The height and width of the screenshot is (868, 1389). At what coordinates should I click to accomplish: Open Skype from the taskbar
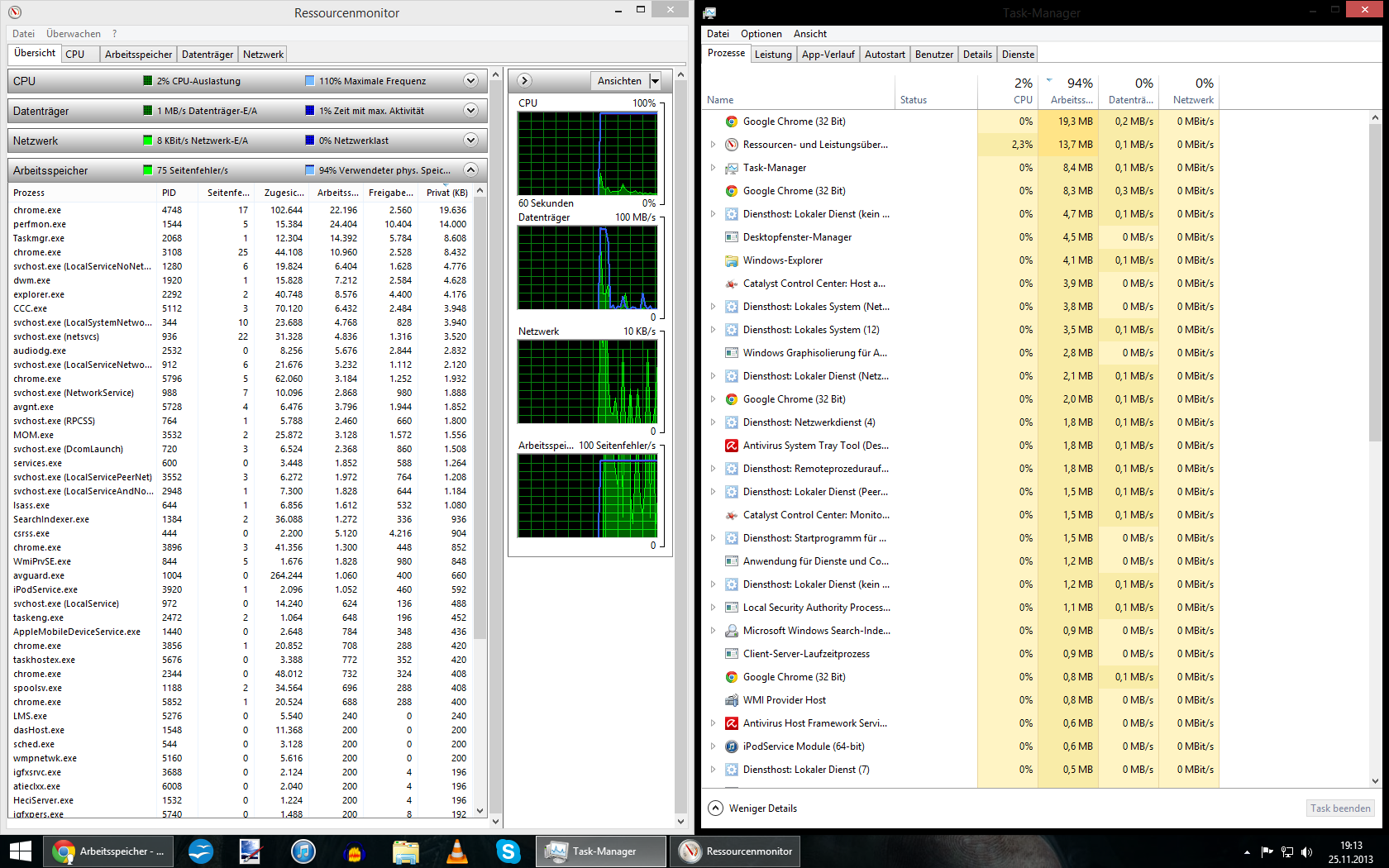coord(508,851)
